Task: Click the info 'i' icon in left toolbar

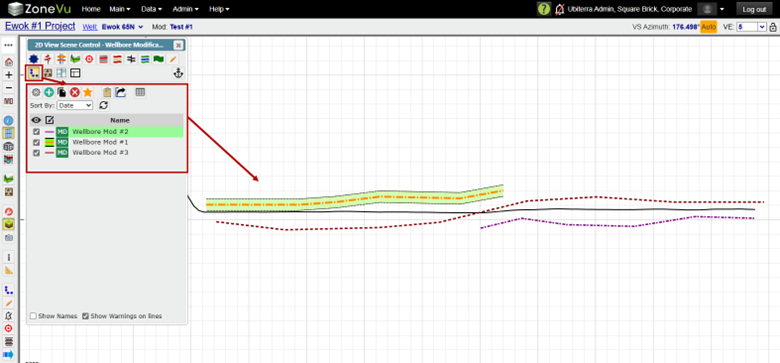Action: pyautogui.click(x=8, y=257)
